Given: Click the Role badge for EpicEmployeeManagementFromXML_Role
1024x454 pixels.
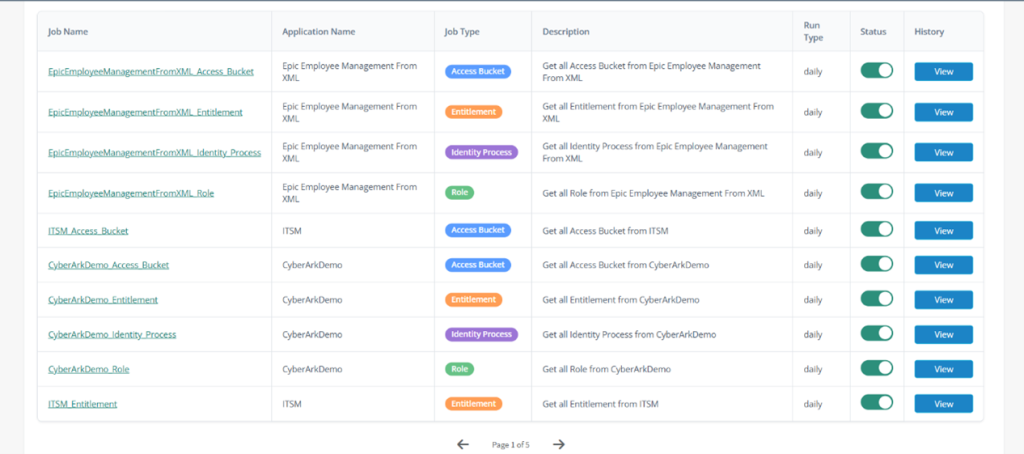Looking at the screenshot, I should point(460,193).
